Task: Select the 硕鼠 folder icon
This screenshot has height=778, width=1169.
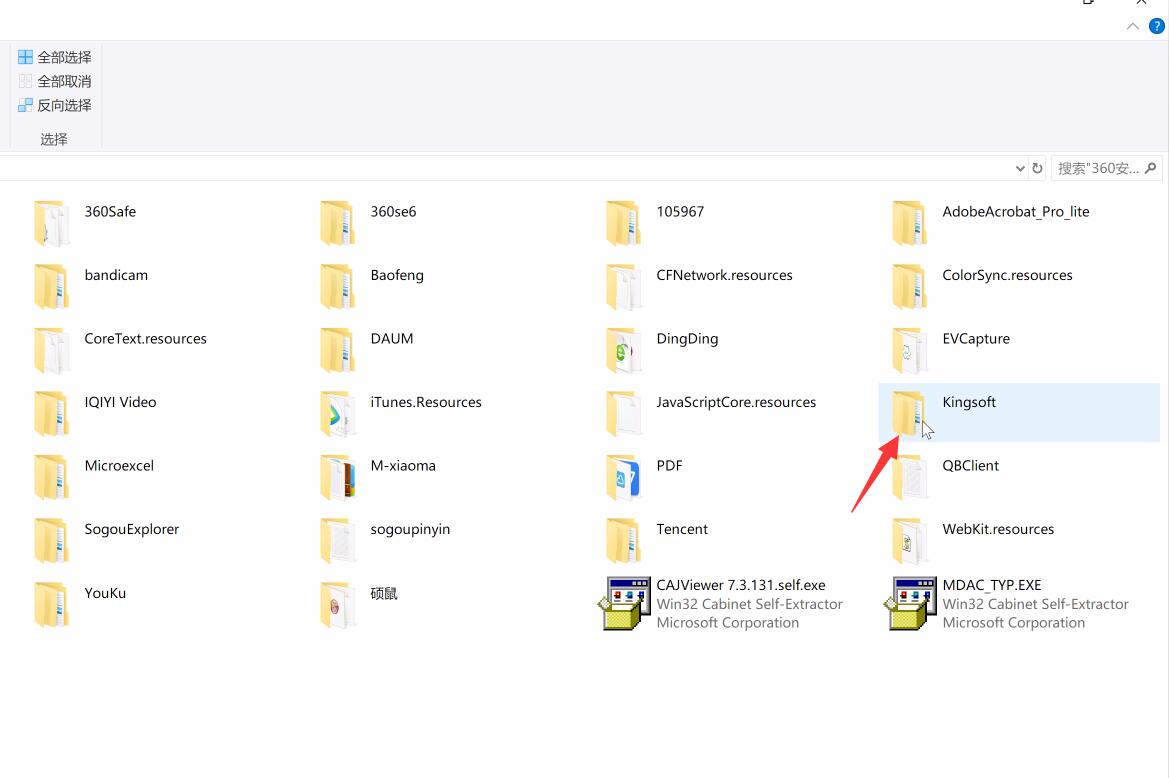Action: (x=338, y=604)
